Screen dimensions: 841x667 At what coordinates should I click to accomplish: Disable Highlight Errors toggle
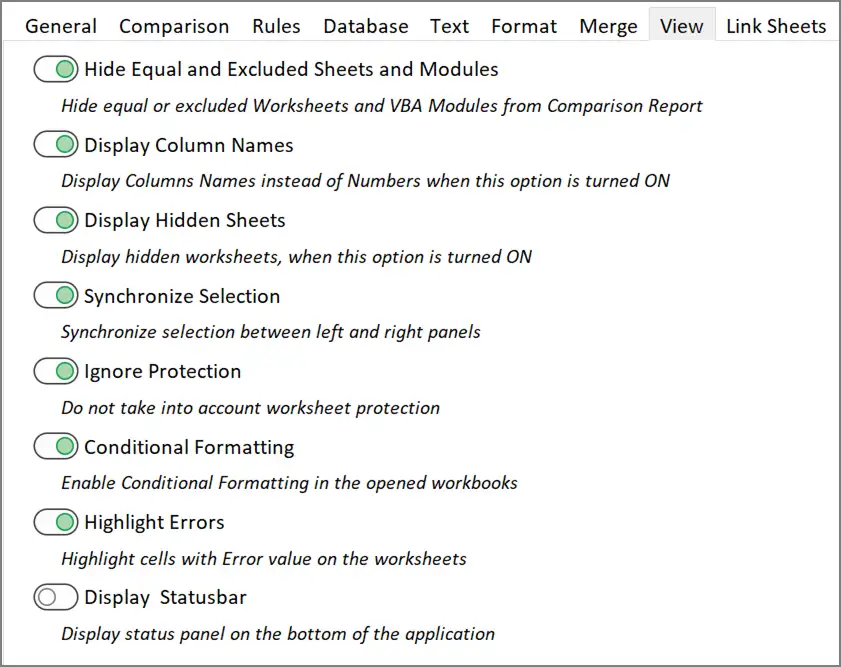click(56, 522)
